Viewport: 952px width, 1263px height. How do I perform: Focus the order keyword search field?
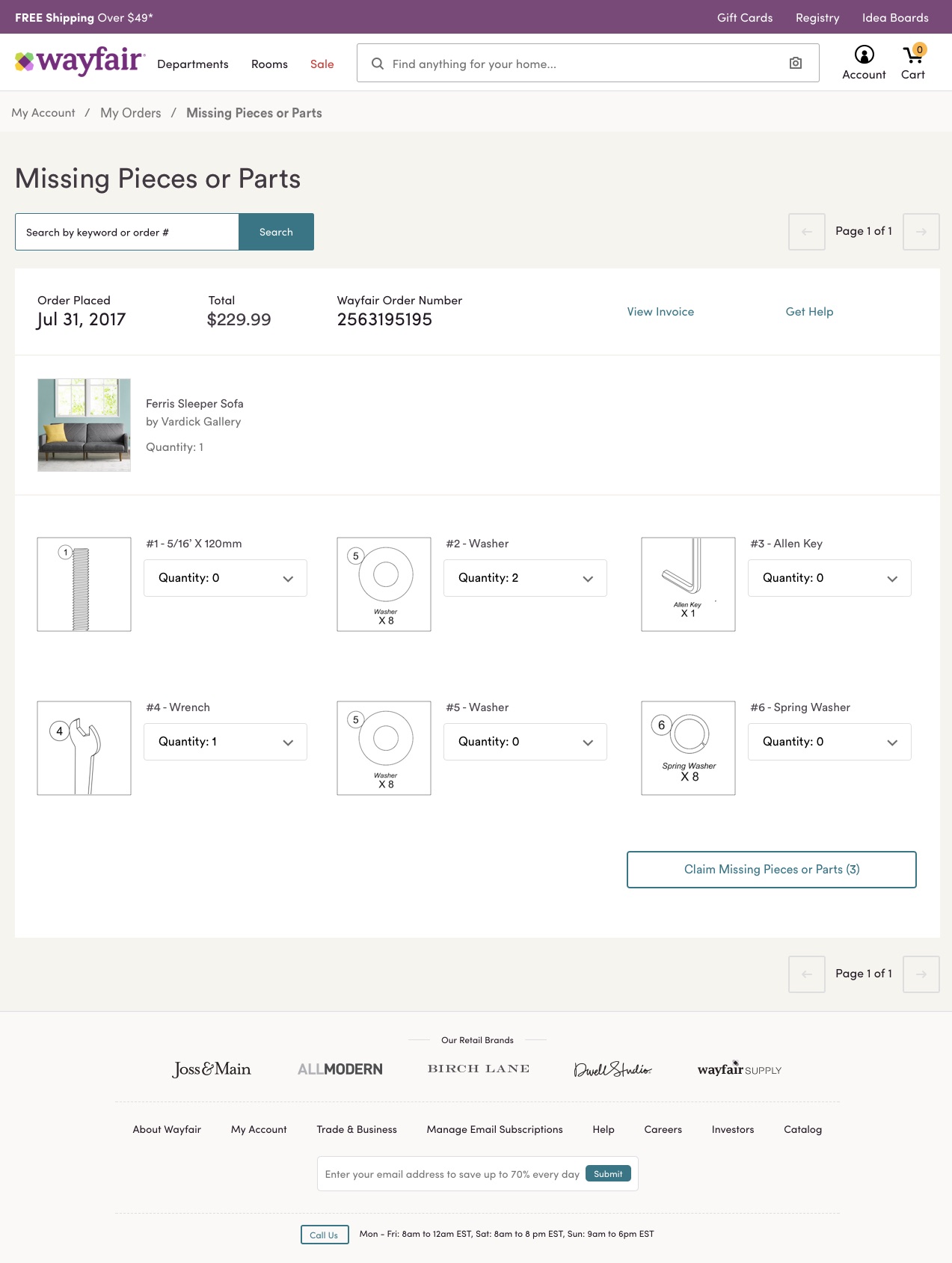tap(127, 233)
